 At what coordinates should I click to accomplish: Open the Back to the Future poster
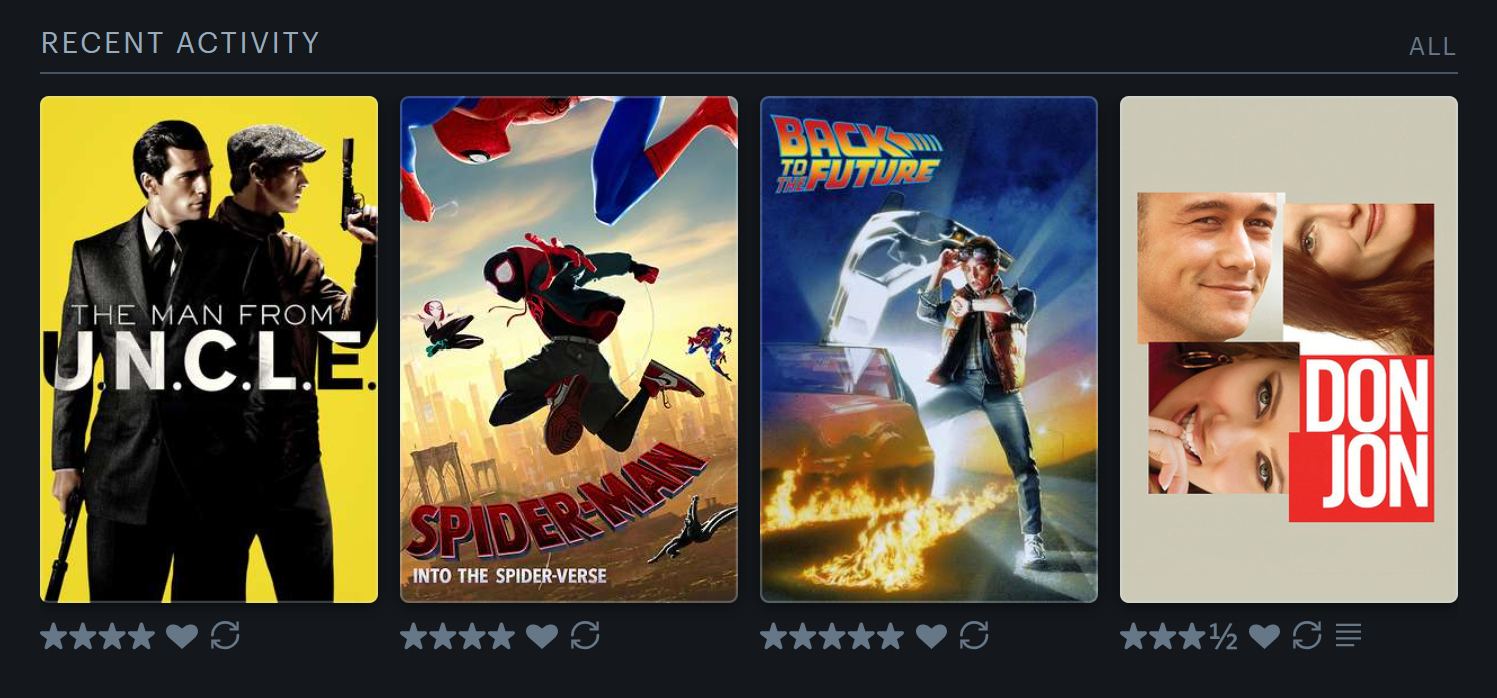pyautogui.click(x=929, y=349)
